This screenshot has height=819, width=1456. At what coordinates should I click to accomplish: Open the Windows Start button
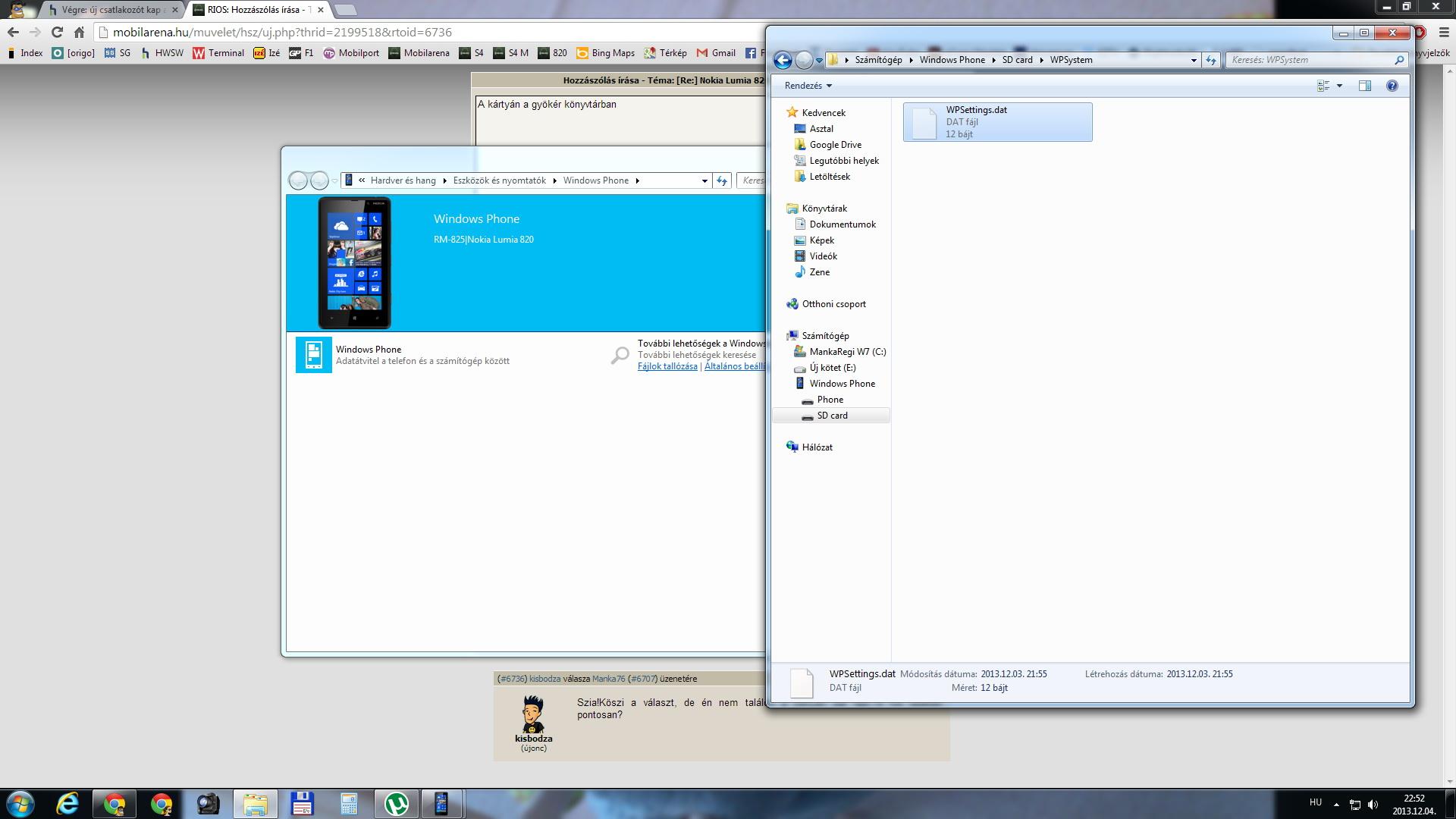(x=20, y=804)
